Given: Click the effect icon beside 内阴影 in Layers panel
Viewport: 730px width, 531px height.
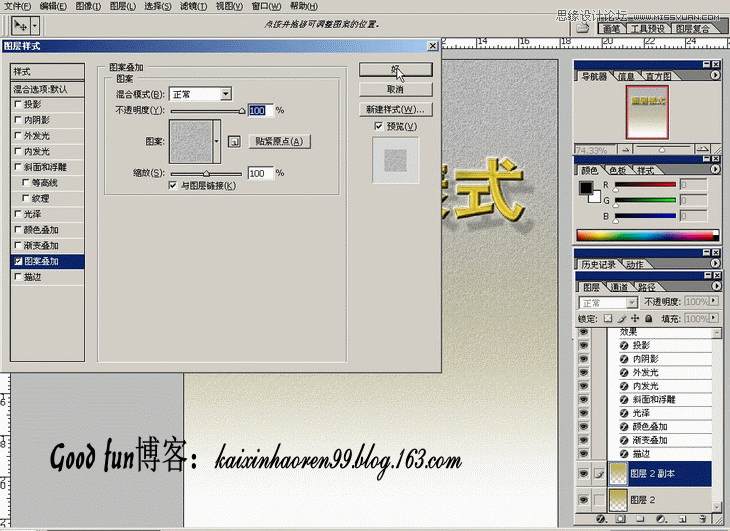Looking at the screenshot, I should pos(624,359).
